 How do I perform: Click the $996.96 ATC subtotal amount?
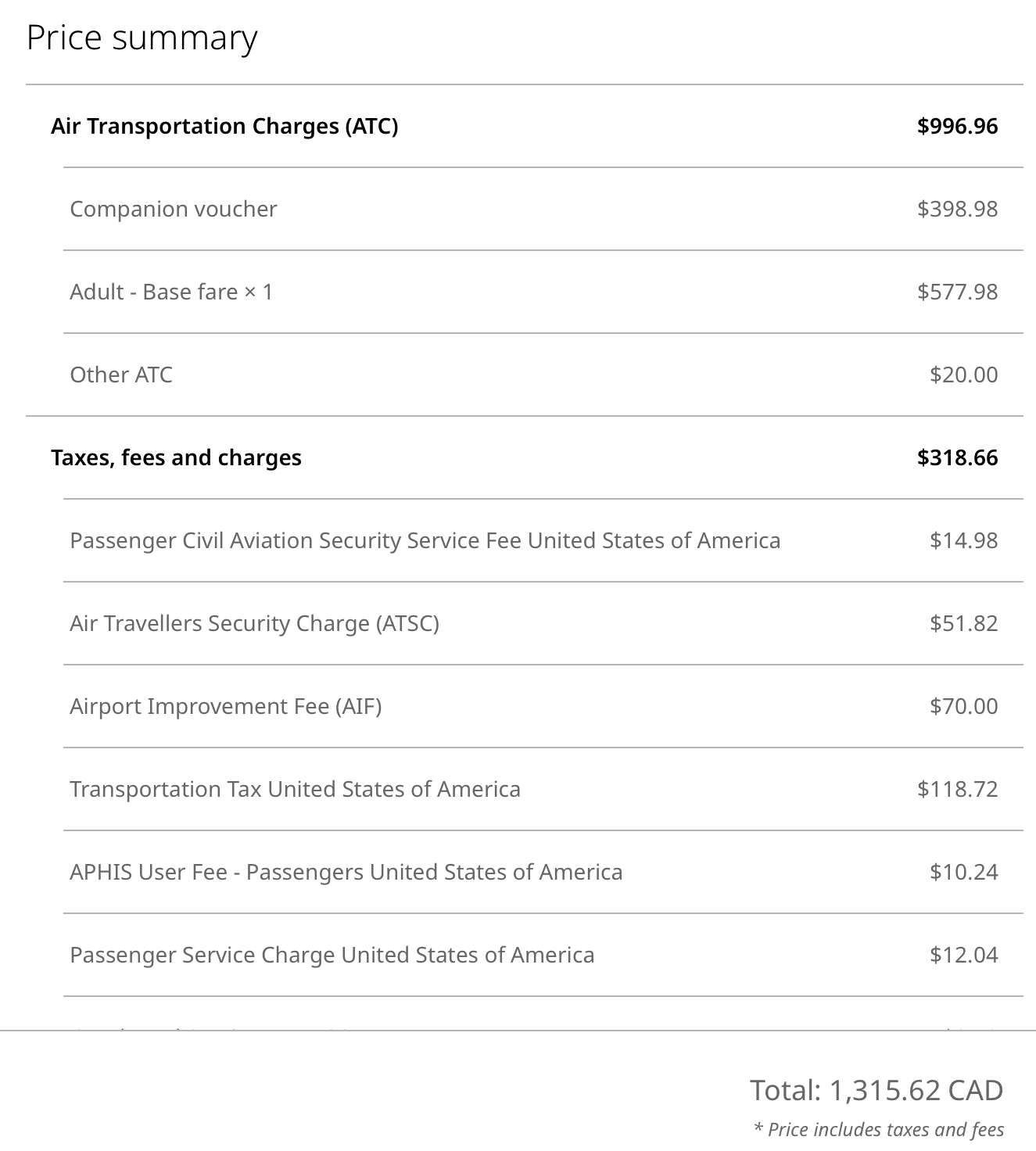[x=957, y=126]
